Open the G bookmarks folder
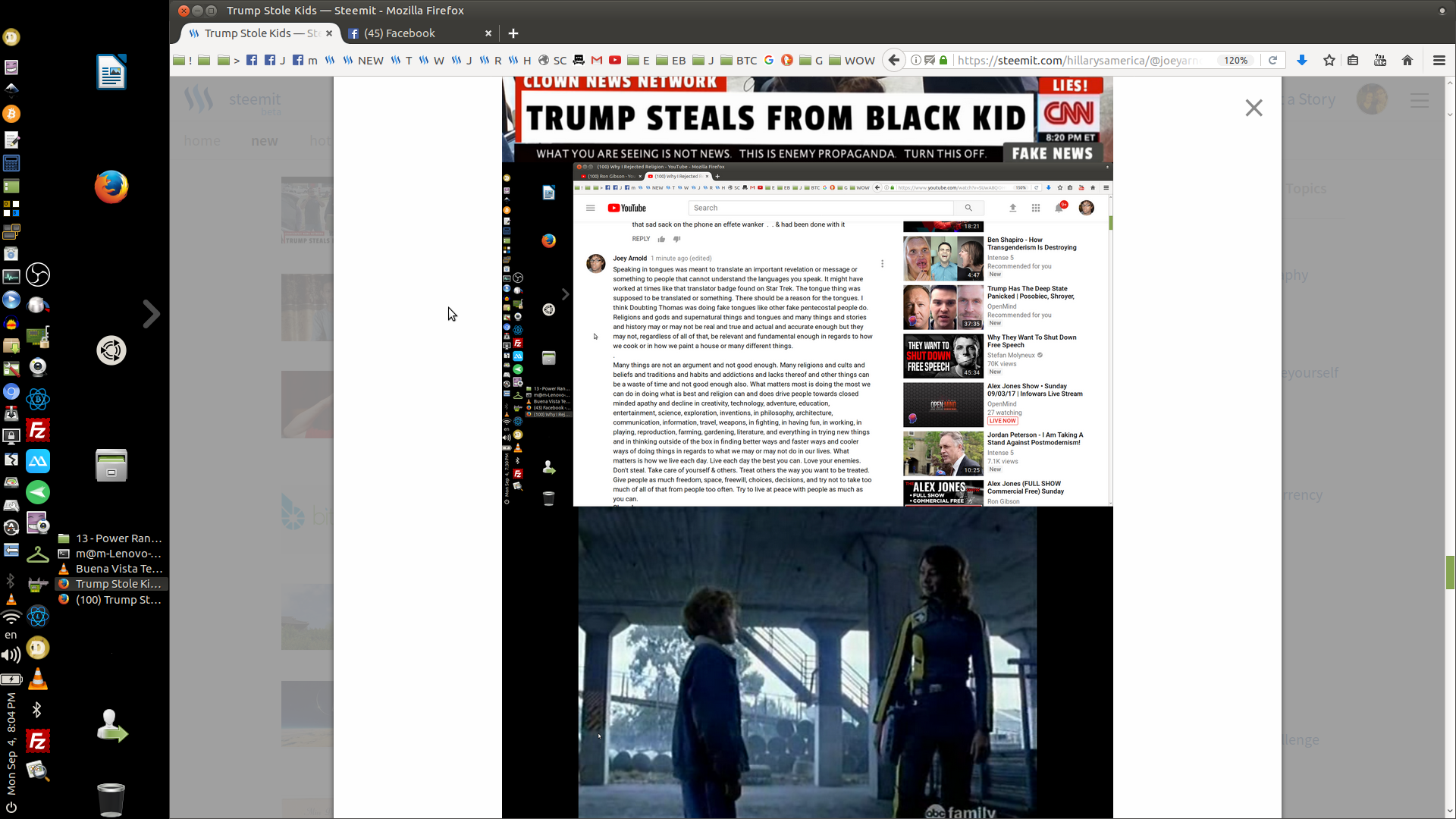The height and width of the screenshot is (819, 1456). pyautogui.click(x=811, y=60)
